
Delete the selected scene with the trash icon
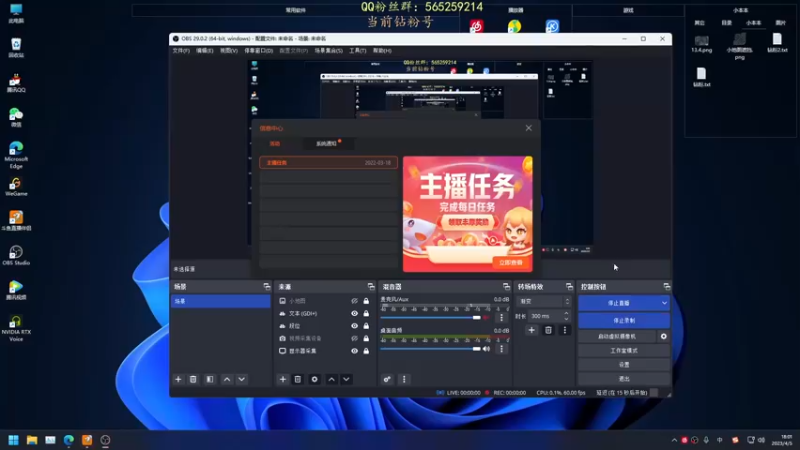(193, 379)
